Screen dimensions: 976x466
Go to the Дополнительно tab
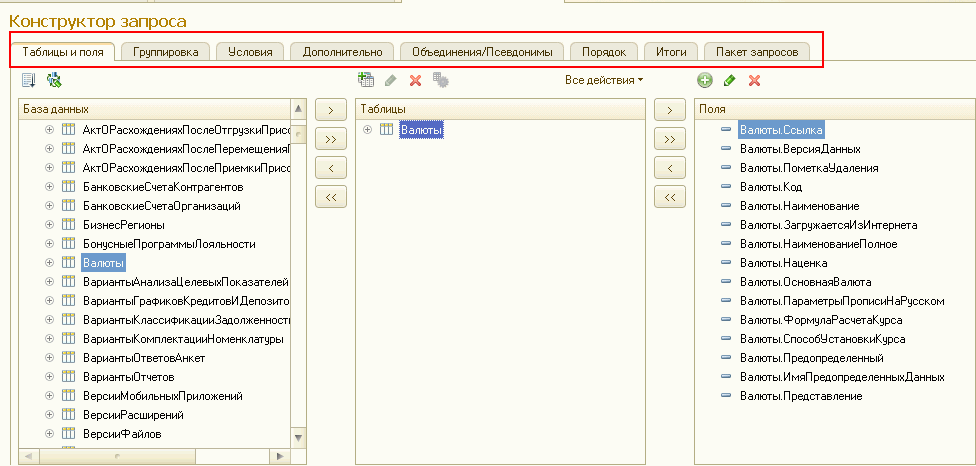[x=342, y=52]
